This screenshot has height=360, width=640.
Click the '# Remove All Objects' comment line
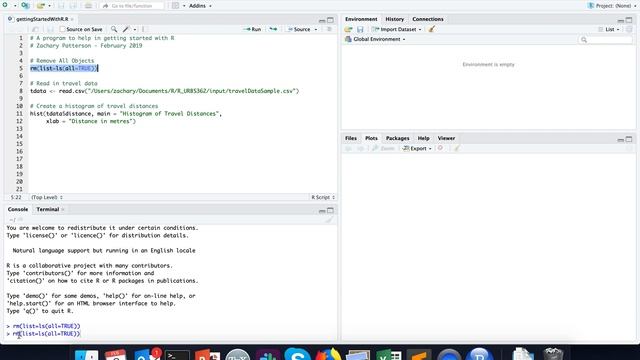(62, 60)
